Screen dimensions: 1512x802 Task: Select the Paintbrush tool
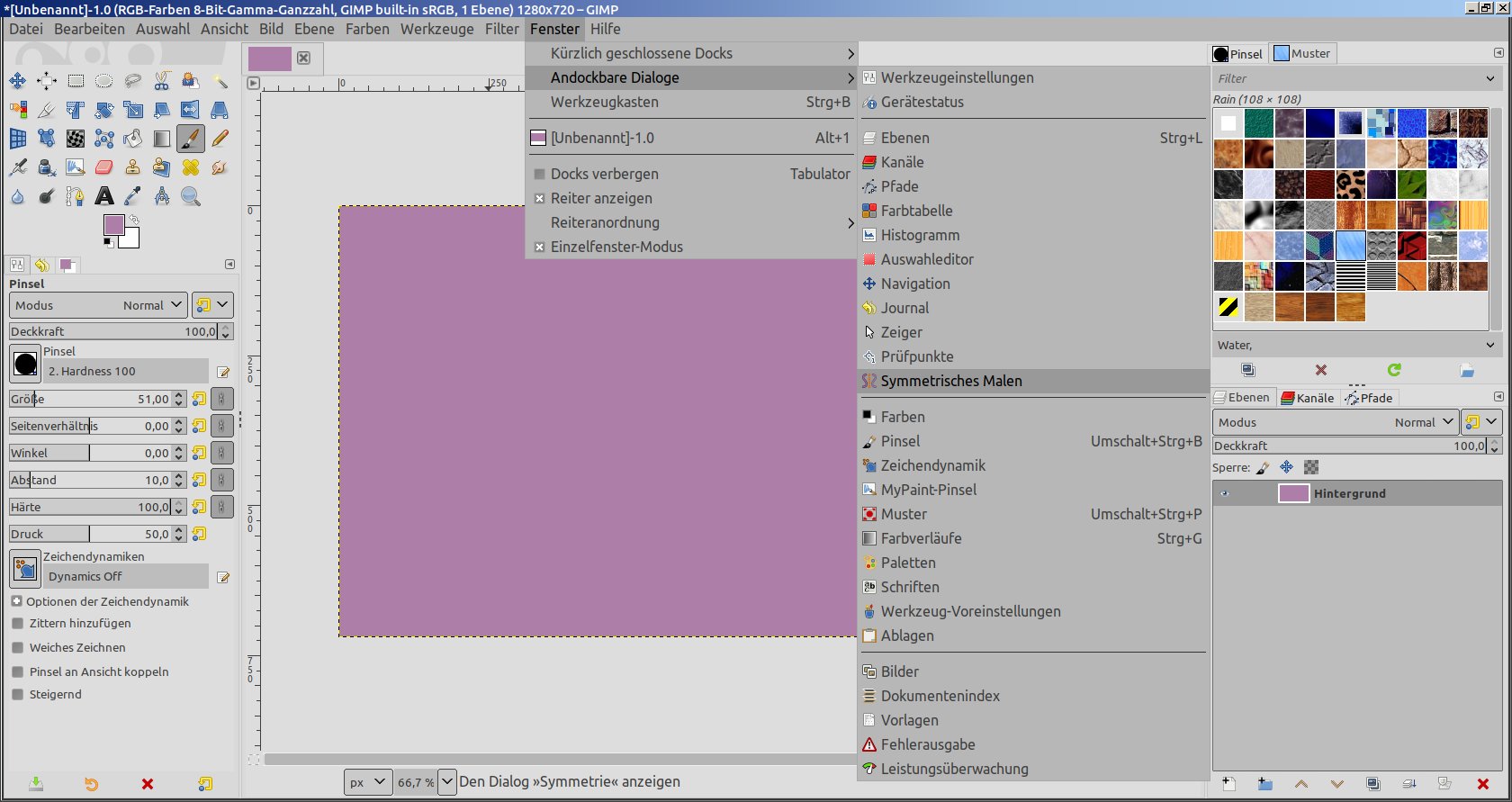click(x=191, y=139)
